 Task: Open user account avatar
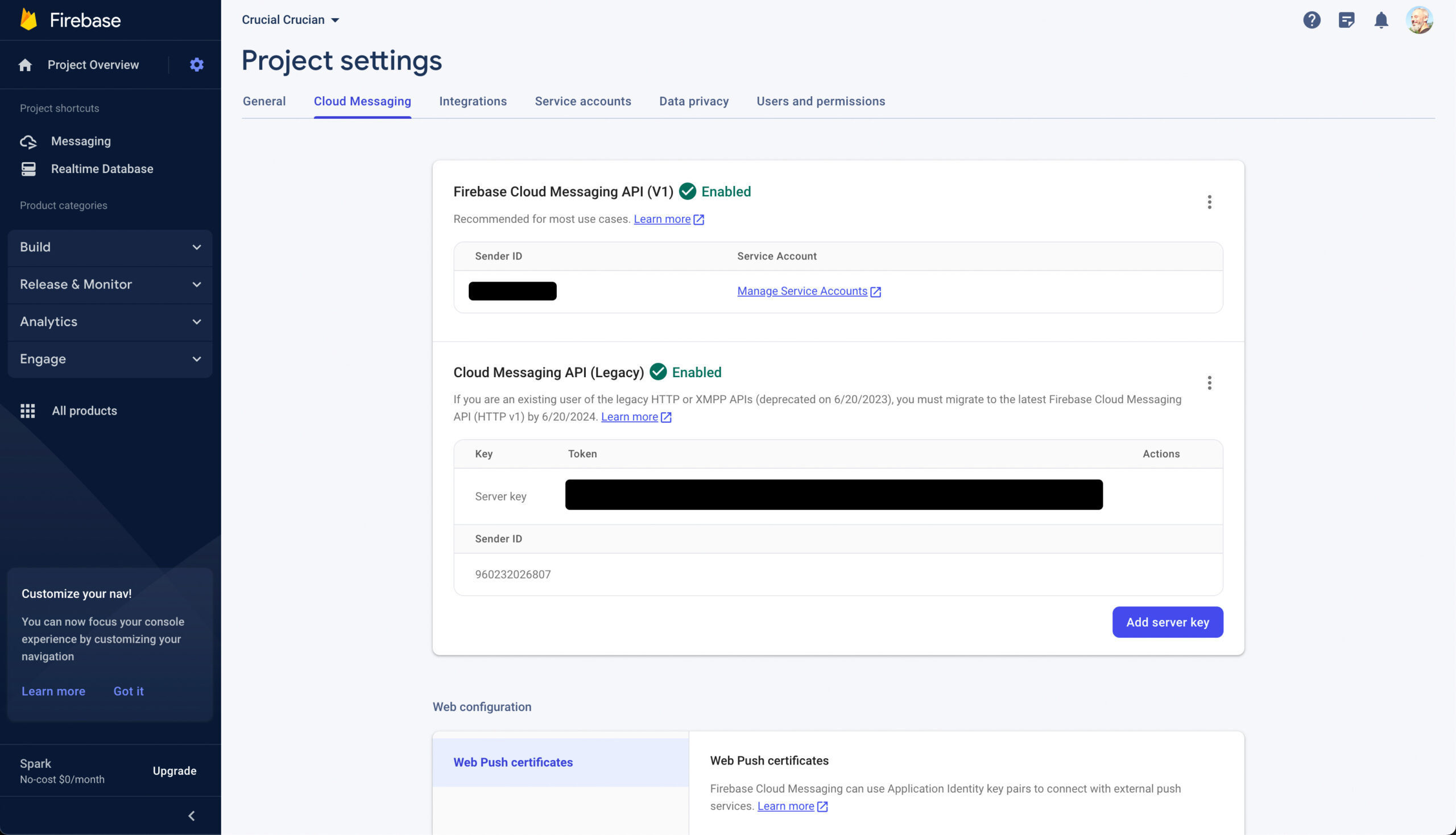click(1419, 20)
